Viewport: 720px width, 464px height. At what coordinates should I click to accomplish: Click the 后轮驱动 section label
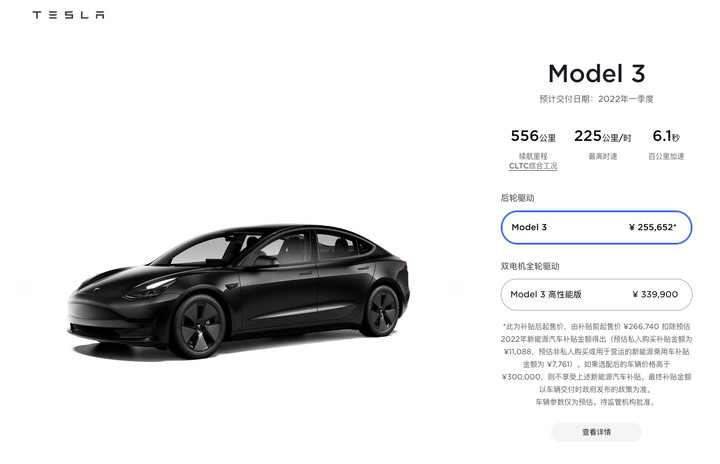tap(517, 198)
